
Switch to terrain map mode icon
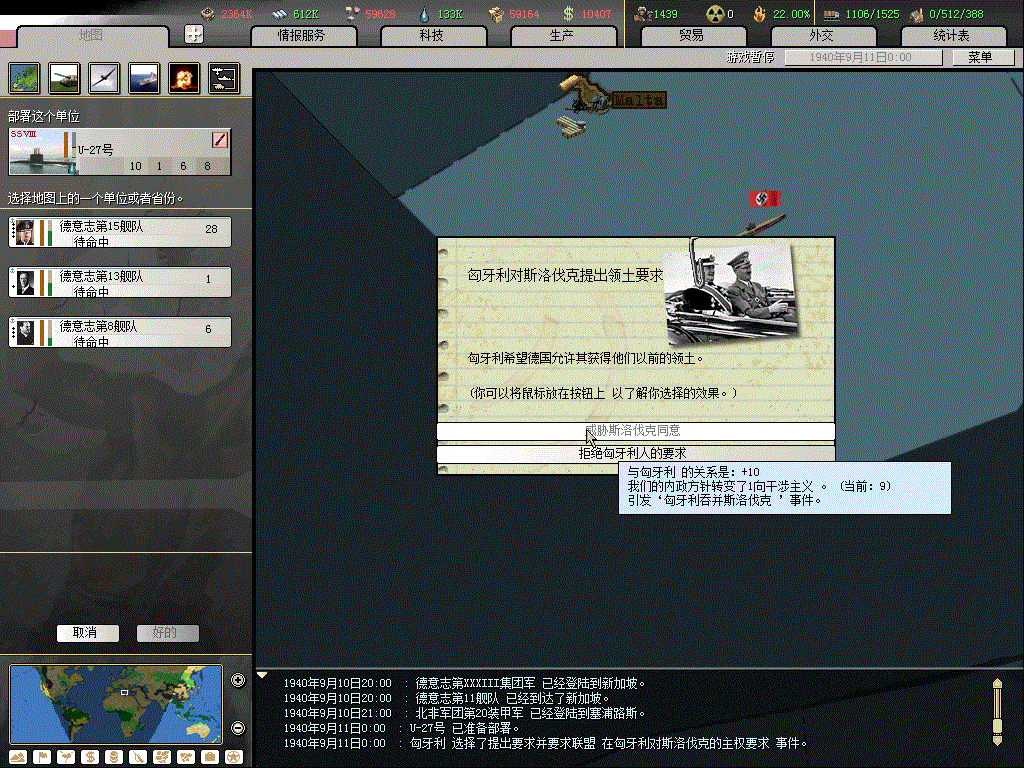(18, 757)
